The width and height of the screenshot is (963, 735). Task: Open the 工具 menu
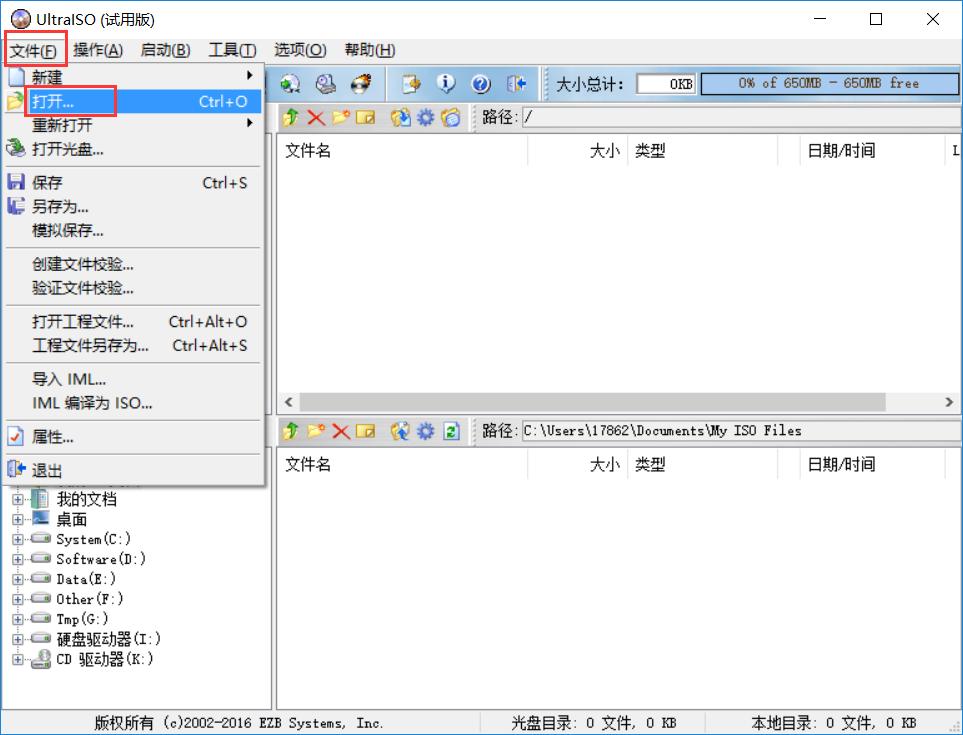(231, 50)
